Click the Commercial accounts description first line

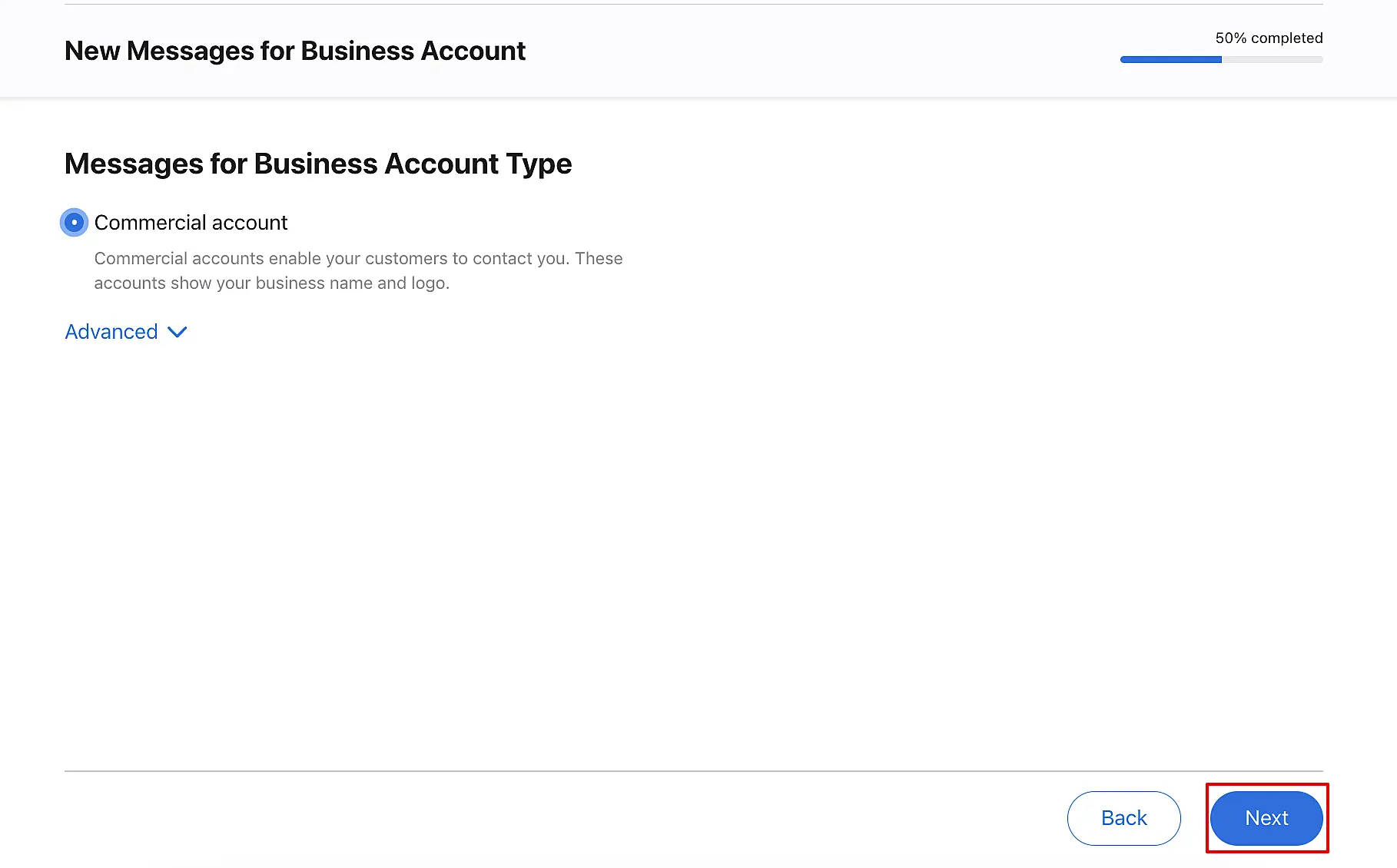[358, 258]
